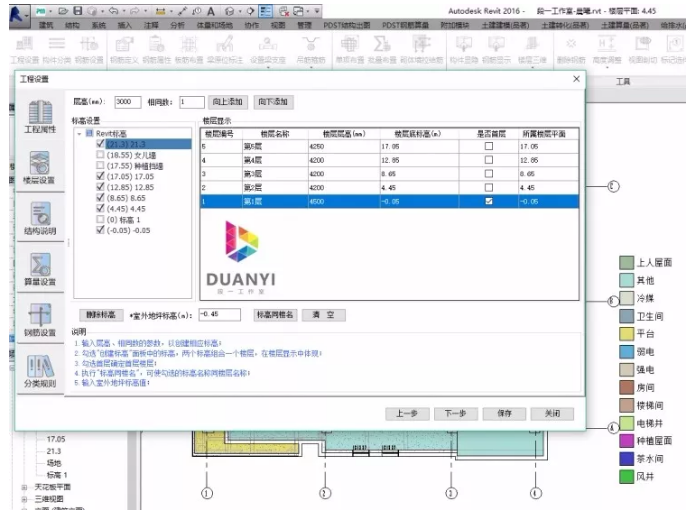The width and height of the screenshot is (693, 513).
Task: Click the 高度调整 ribbon tool icon
Action: 607,44
